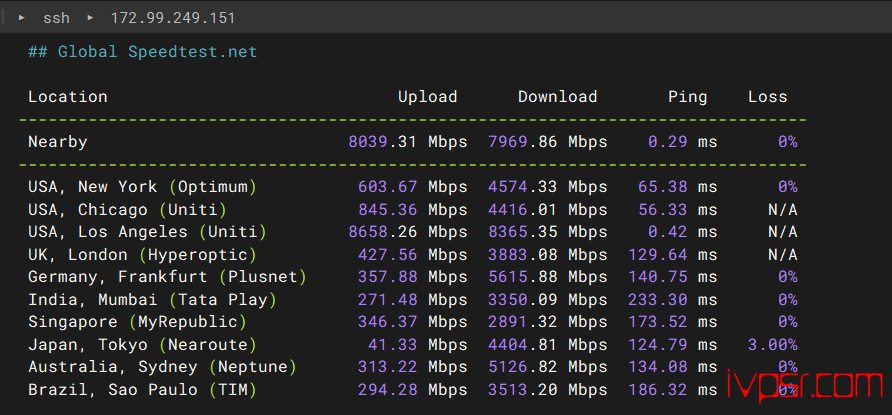
Task: Click USA, New York (Optimum) row label
Action: tap(142, 187)
